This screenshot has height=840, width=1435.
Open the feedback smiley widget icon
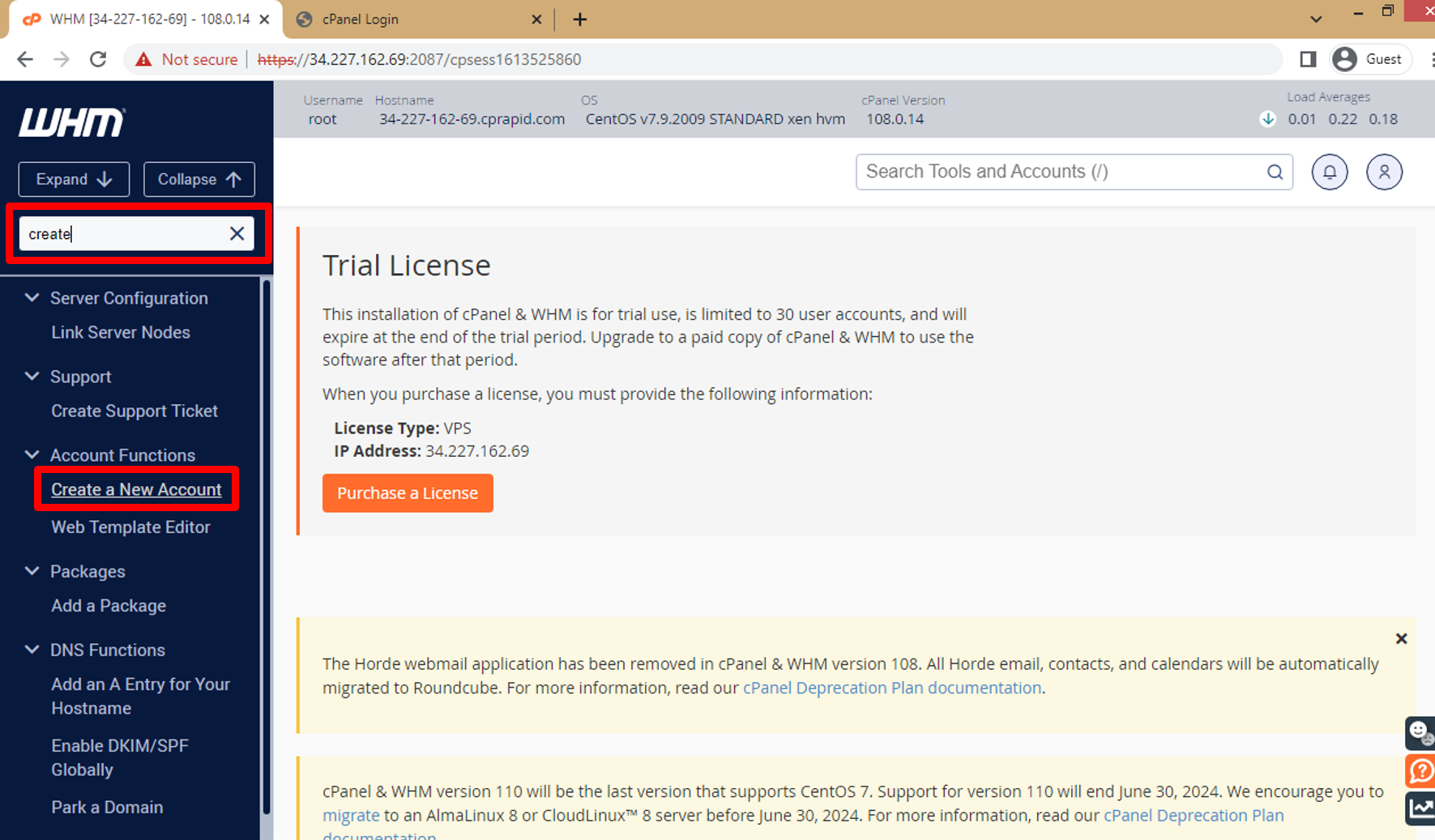tap(1420, 733)
